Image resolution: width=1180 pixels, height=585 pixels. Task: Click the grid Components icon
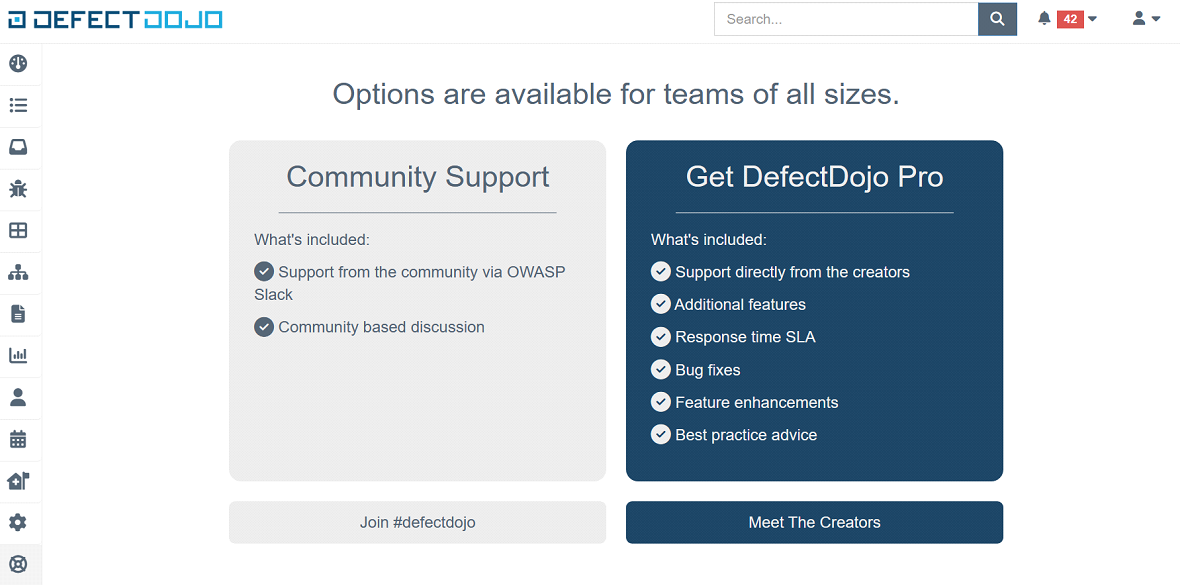(x=20, y=231)
